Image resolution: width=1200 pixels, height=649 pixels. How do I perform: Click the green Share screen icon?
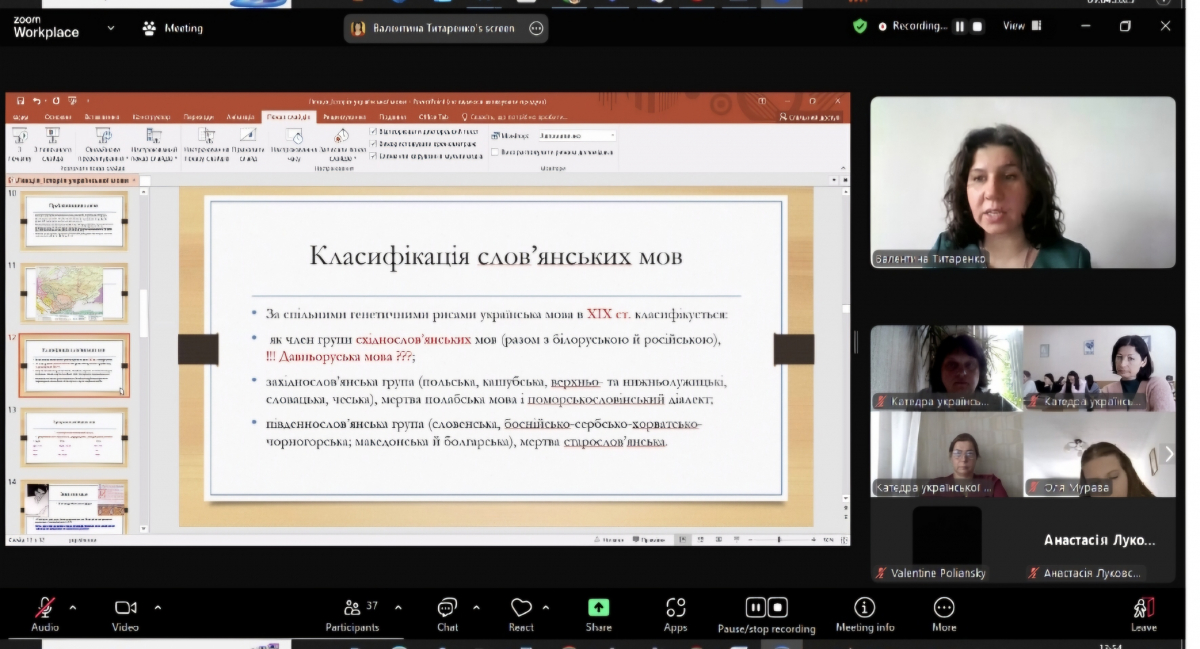point(598,607)
